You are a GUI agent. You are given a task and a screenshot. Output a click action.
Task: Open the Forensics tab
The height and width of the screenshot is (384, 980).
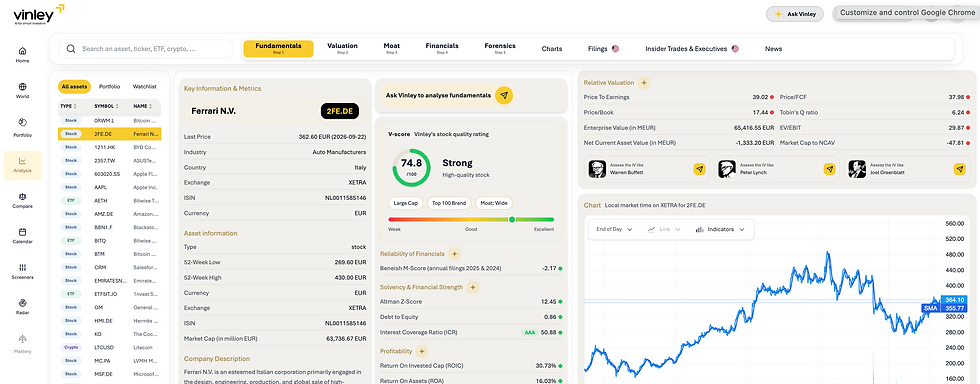click(500, 48)
